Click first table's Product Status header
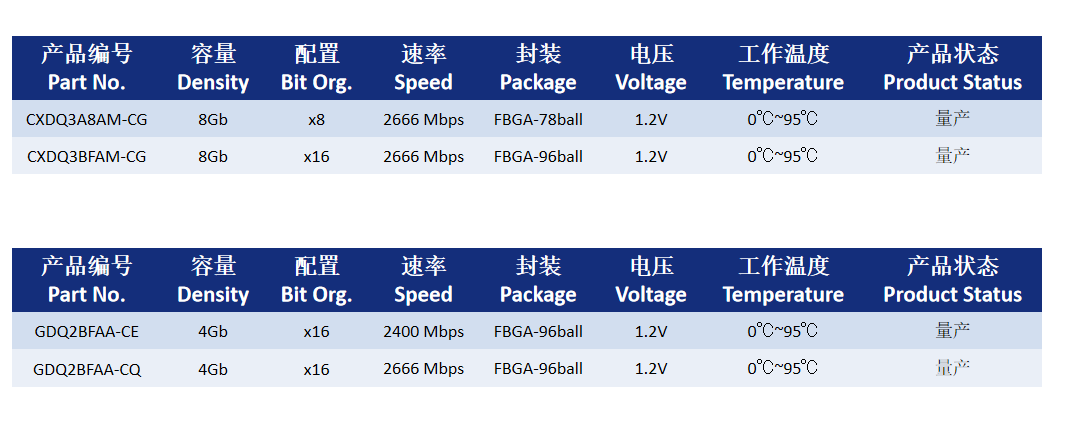 [953, 68]
